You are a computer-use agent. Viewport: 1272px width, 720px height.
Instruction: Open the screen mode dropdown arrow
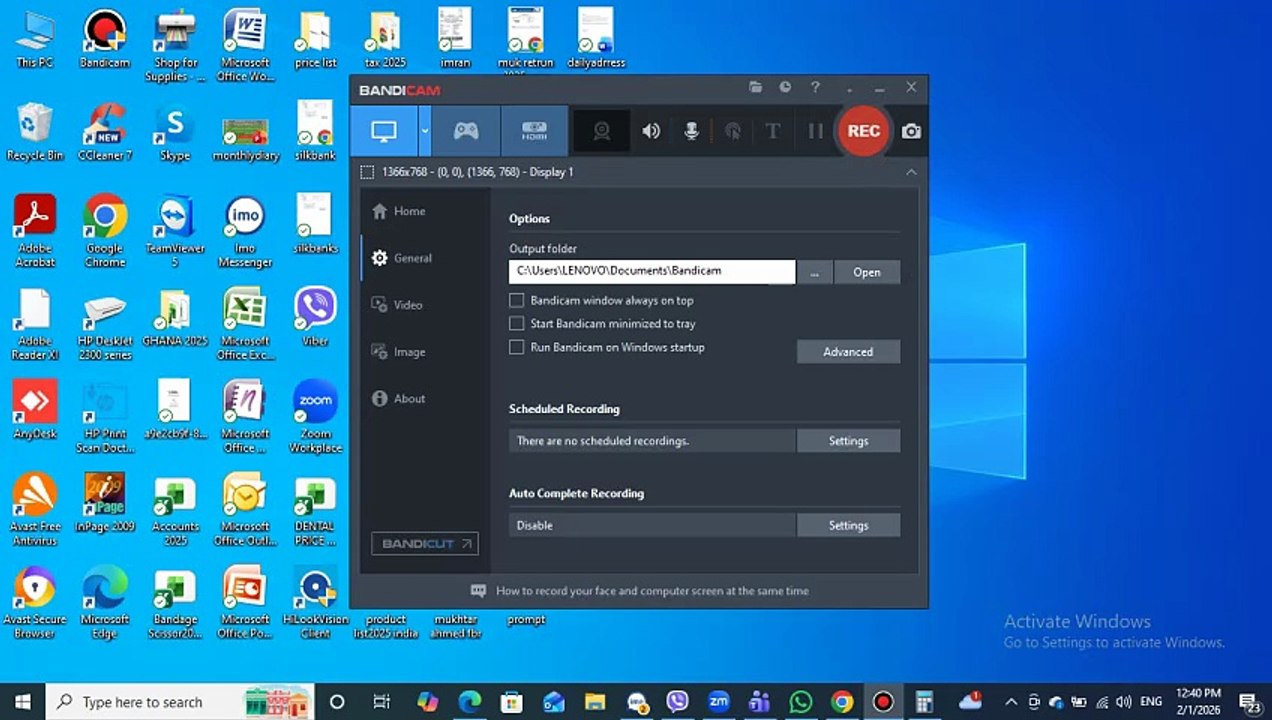click(x=425, y=131)
